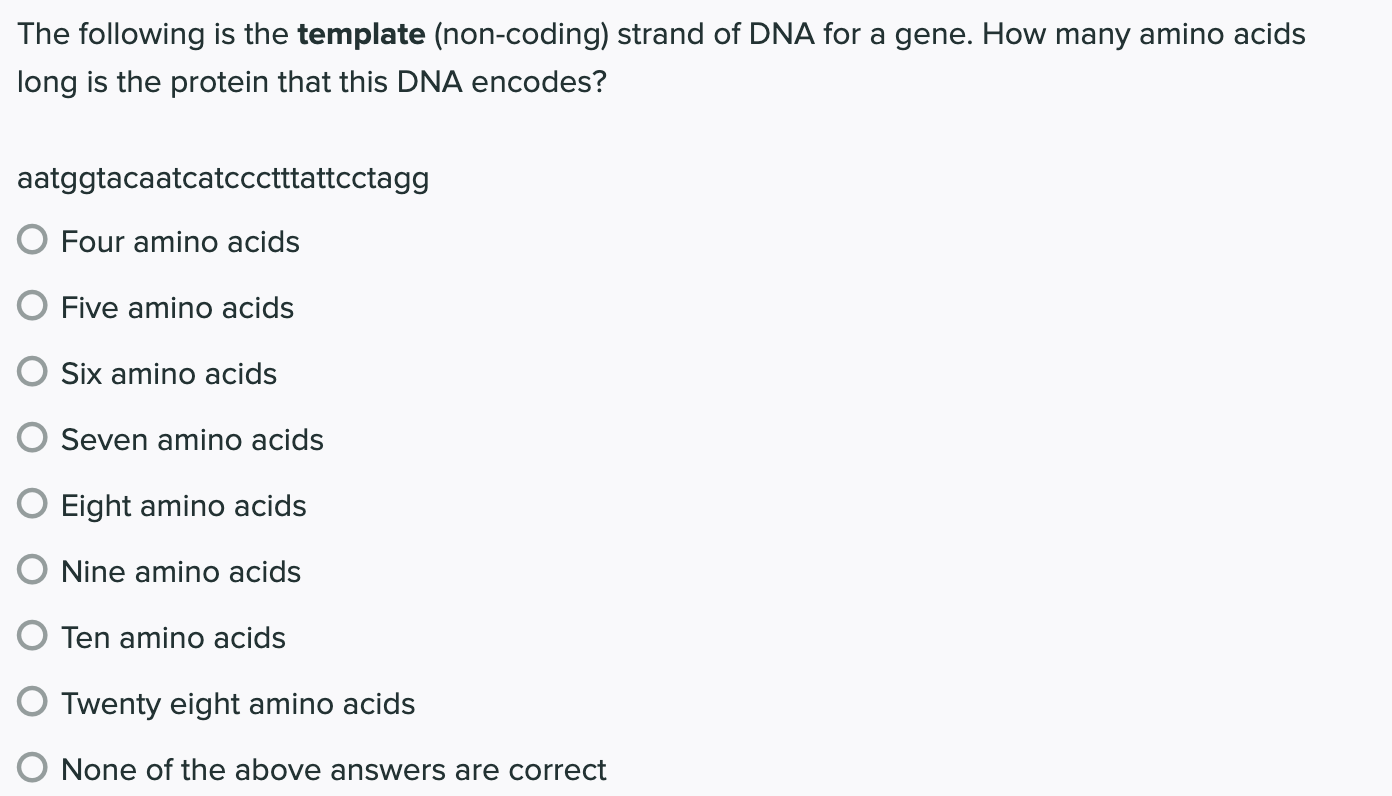Click the radio circle beside Nine amino acids
Image resolution: width=1392 pixels, height=796 pixels.
31,569
